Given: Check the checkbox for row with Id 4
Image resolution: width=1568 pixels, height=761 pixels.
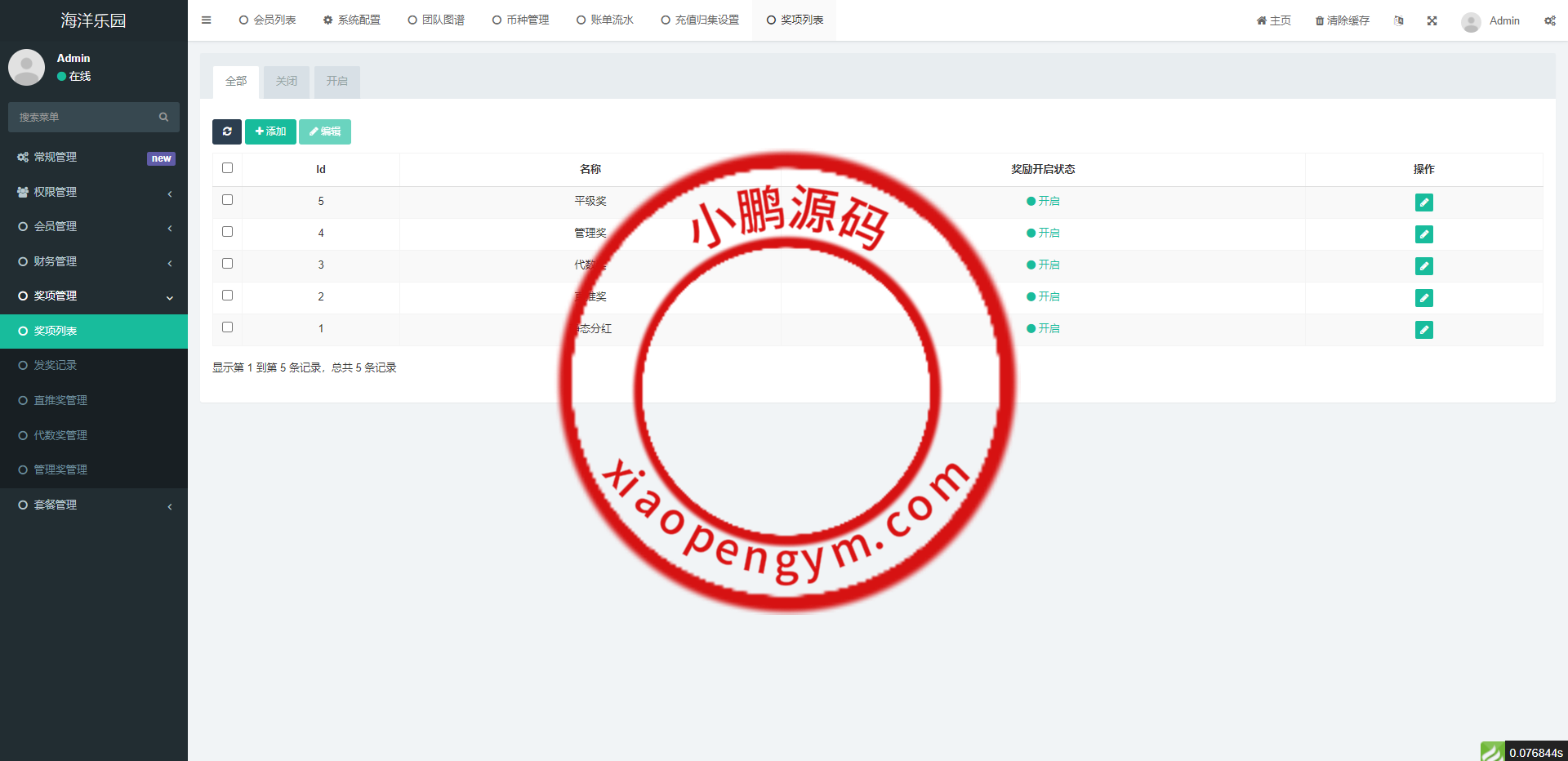Looking at the screenshot, I should (x=228, y=232).
